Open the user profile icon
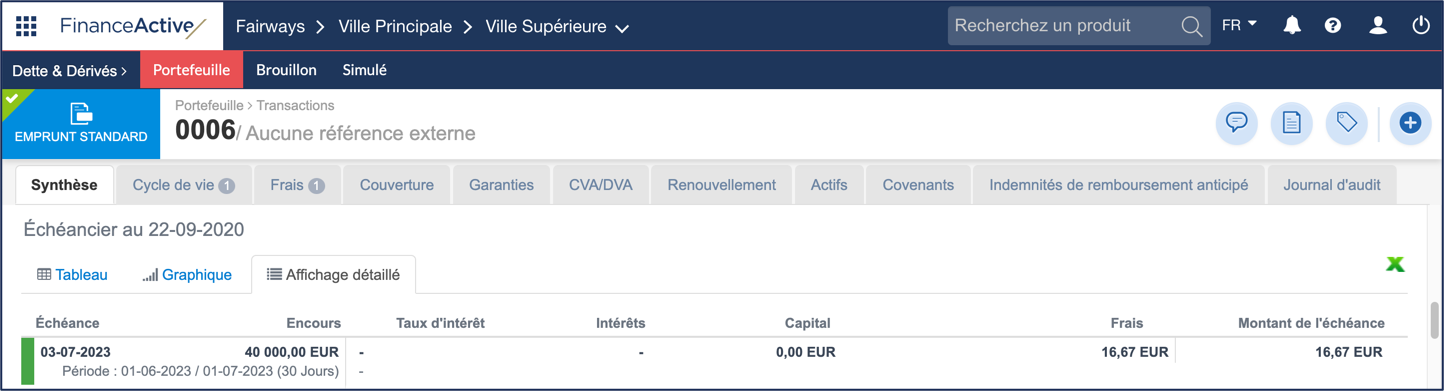Screen dimensions: 1444x392 1378,26
